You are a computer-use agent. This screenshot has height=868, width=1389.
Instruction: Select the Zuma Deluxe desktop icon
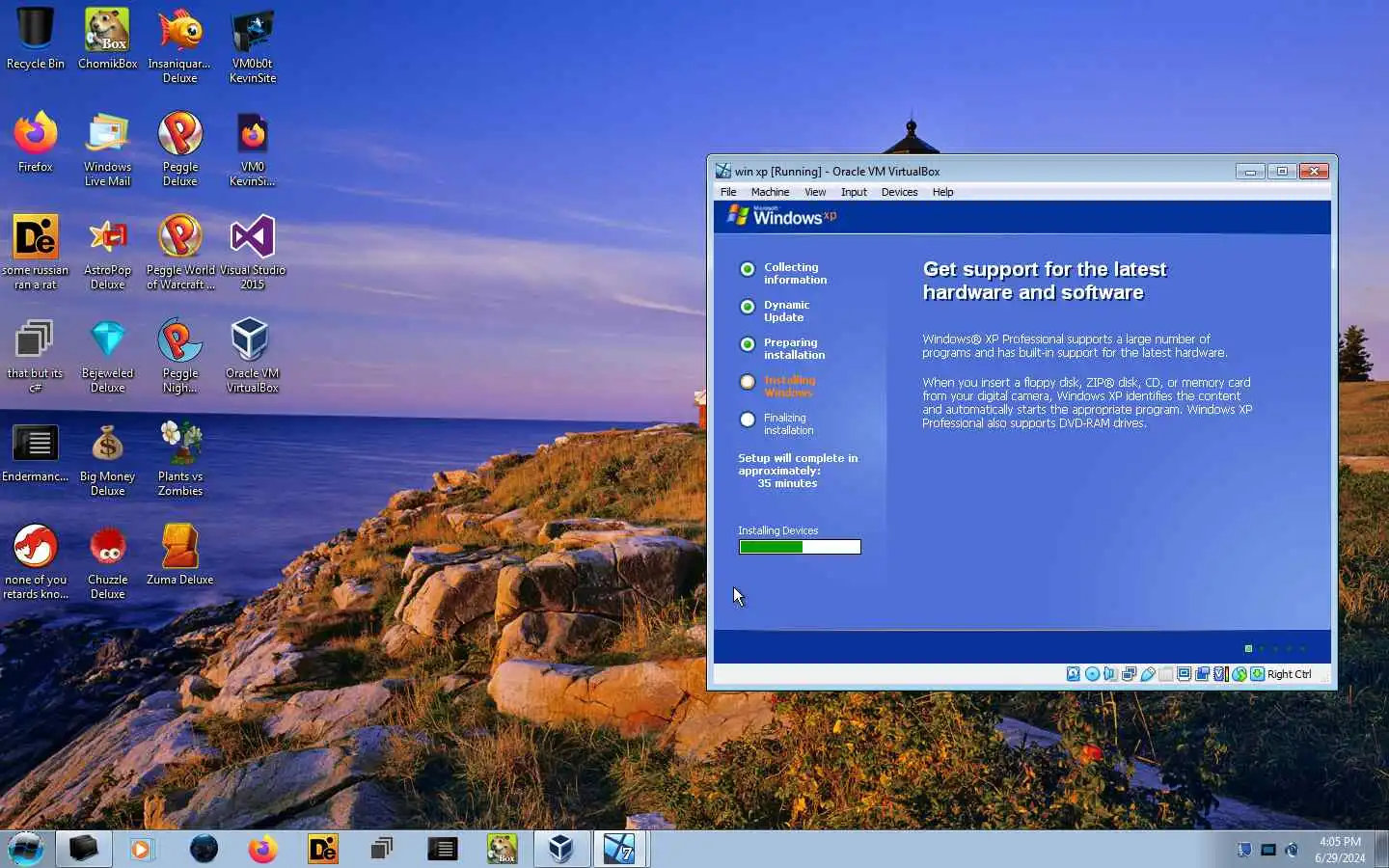[x=180, y=555]
